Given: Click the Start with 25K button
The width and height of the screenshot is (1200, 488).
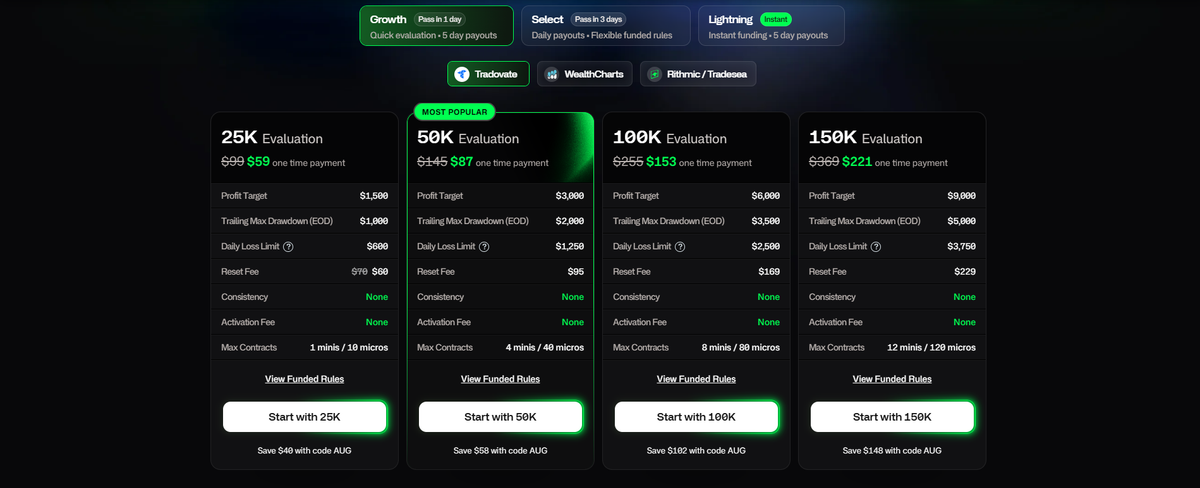Looking at the screenshot, I should coord(304,417).
